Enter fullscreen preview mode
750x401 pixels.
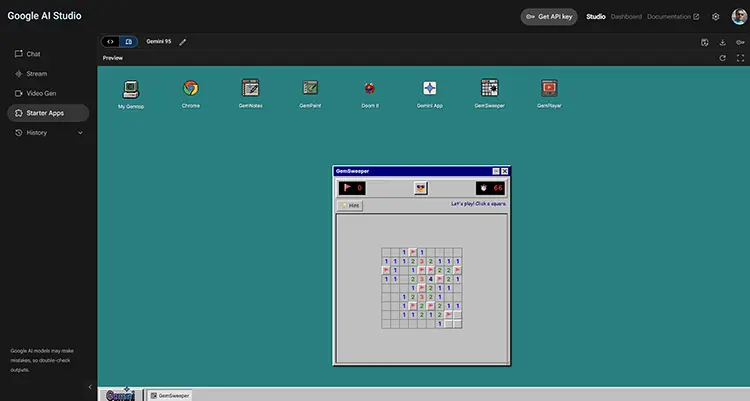[740, 58]
